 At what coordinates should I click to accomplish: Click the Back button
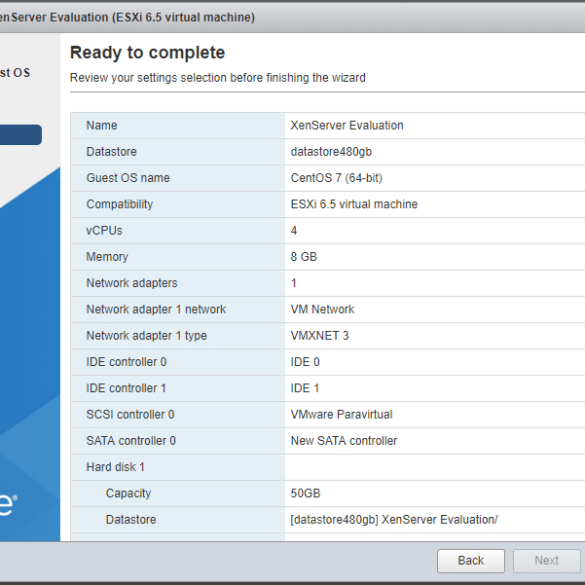pyautogui.click(x=470, y=560)
